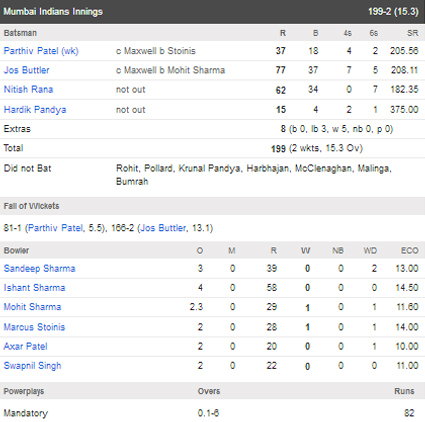Click the 199-2 (15.3) score in header

(x=393, y=12)
